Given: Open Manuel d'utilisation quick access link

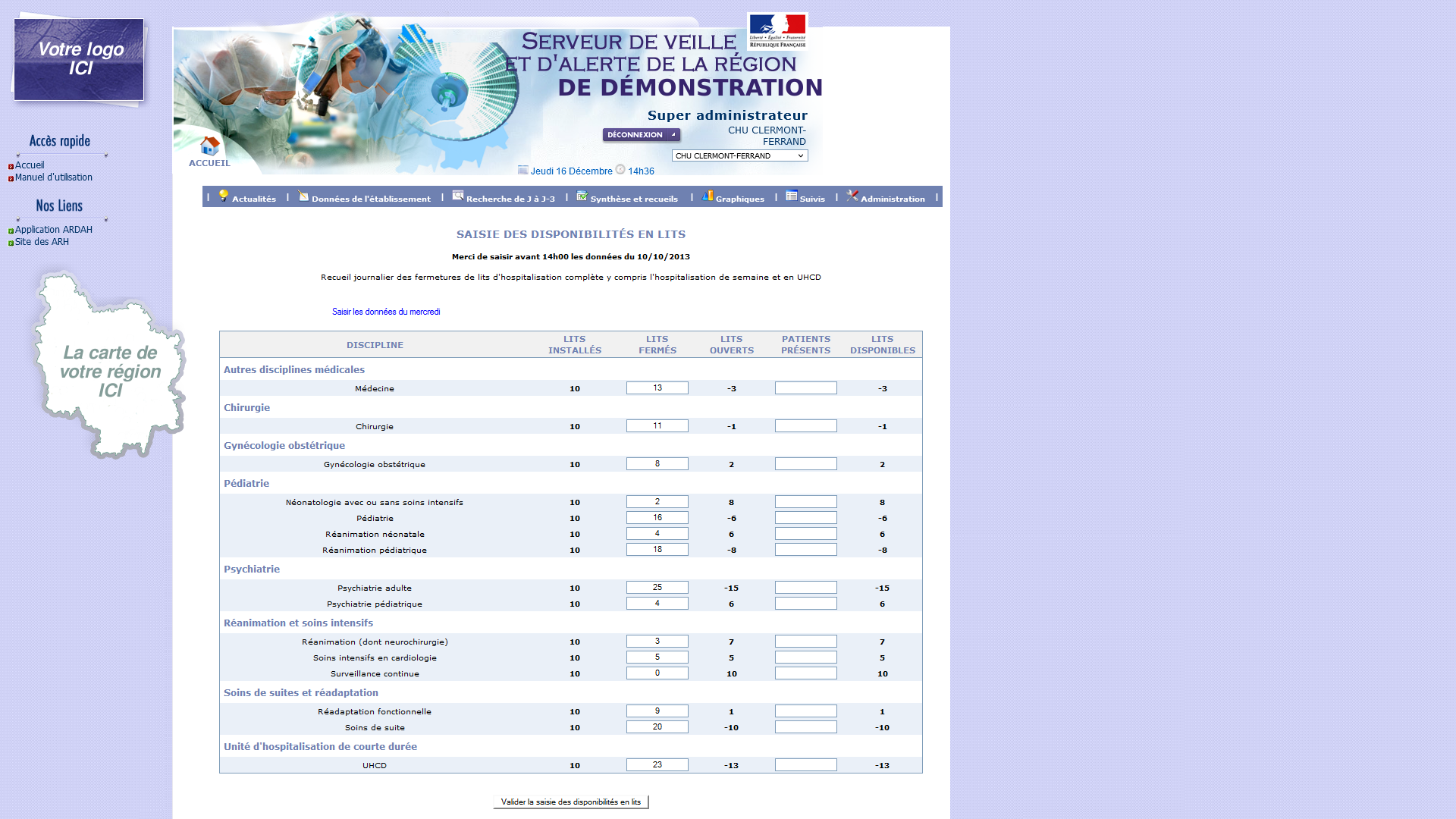Looking at the screenshot, I should click(53, 177).
